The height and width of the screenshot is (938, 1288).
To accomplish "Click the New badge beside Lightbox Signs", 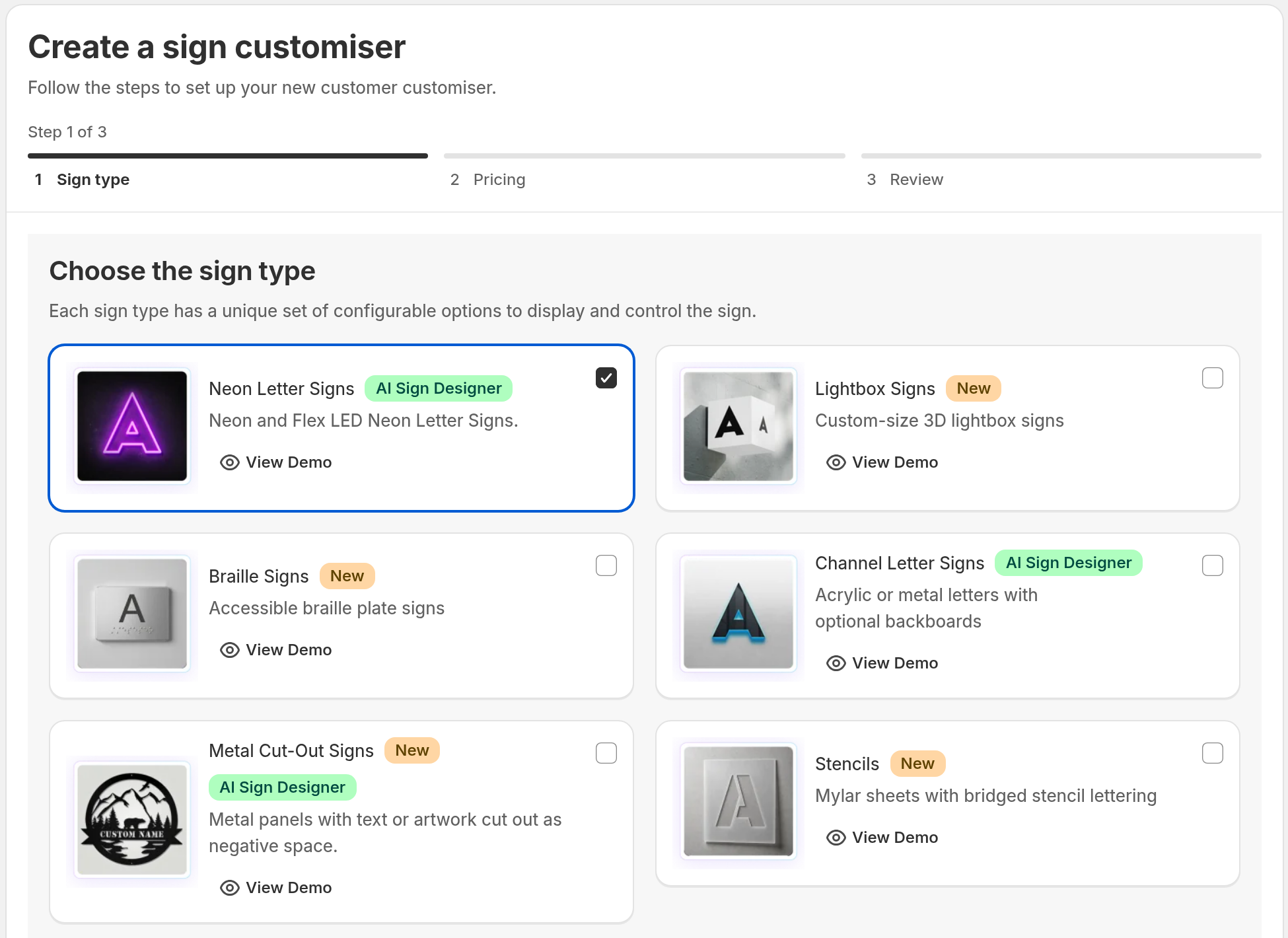I will [x=974, y=388].
